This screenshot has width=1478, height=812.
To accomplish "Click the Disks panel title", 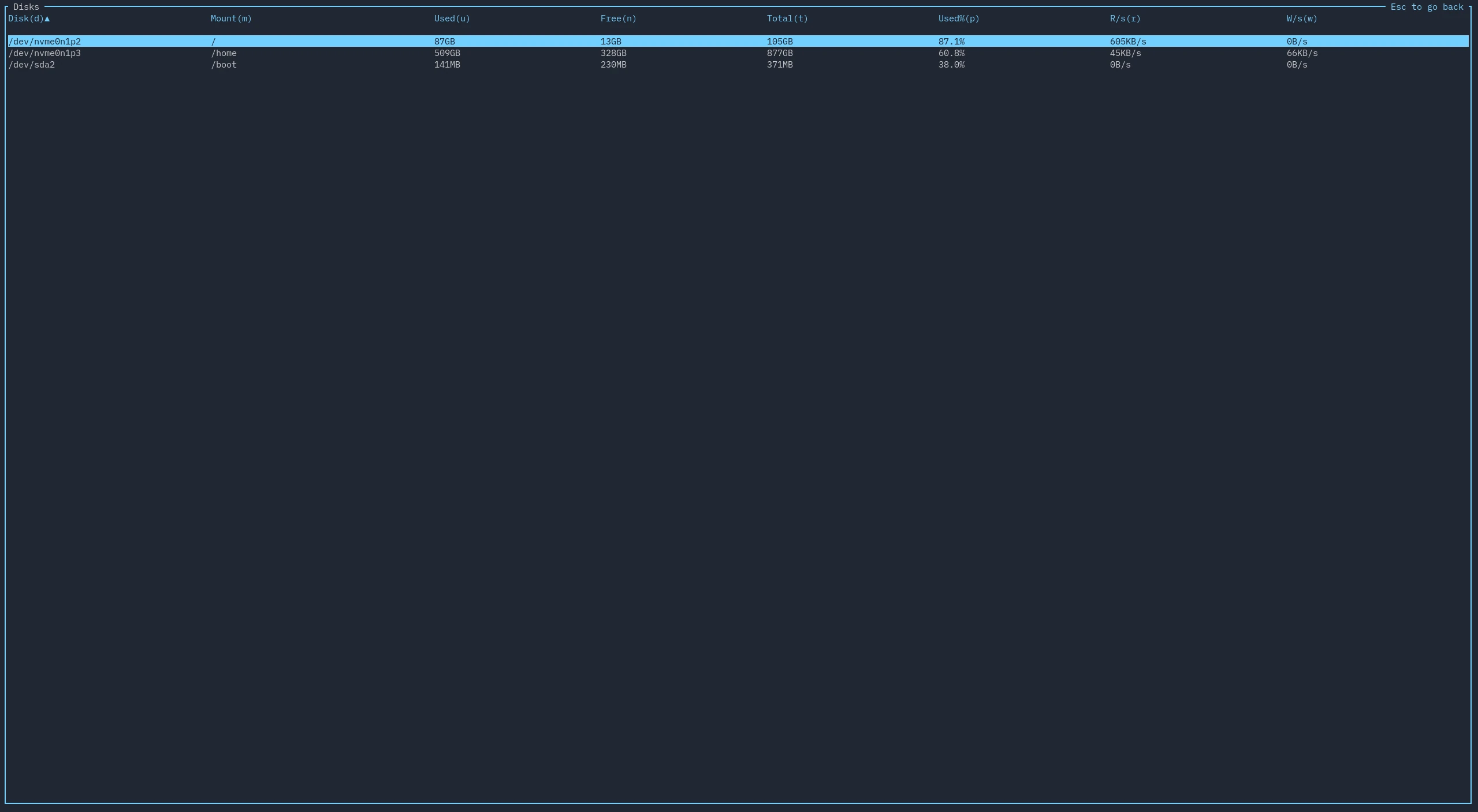I will 26,7.
